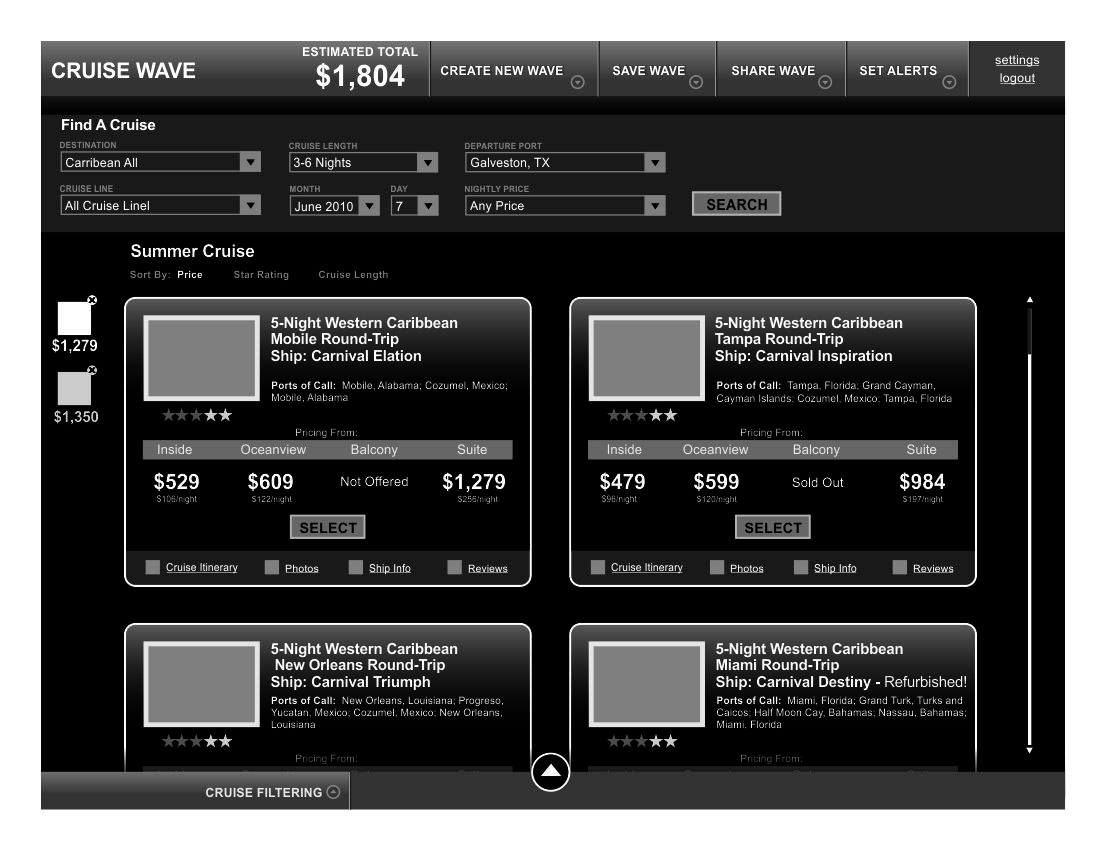Click the $1,279 Suite price for Carnival Elation
The height and width of the screenshot is (850, 1106).
click(x=474, y=482)
